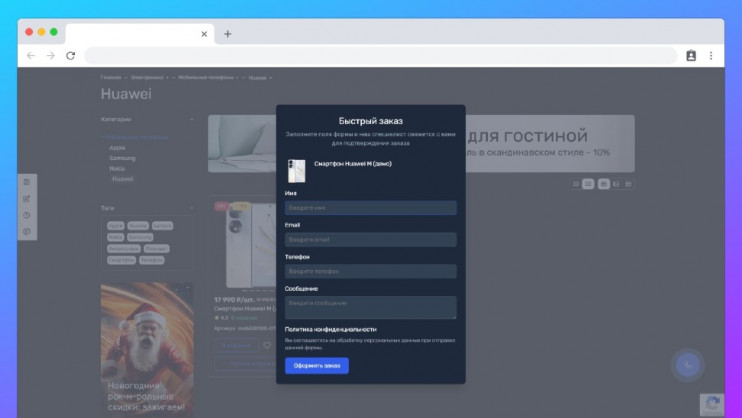742x418 pixels.
Task: Click the 'Huawei' page heading
Action: tap(126, 94)
